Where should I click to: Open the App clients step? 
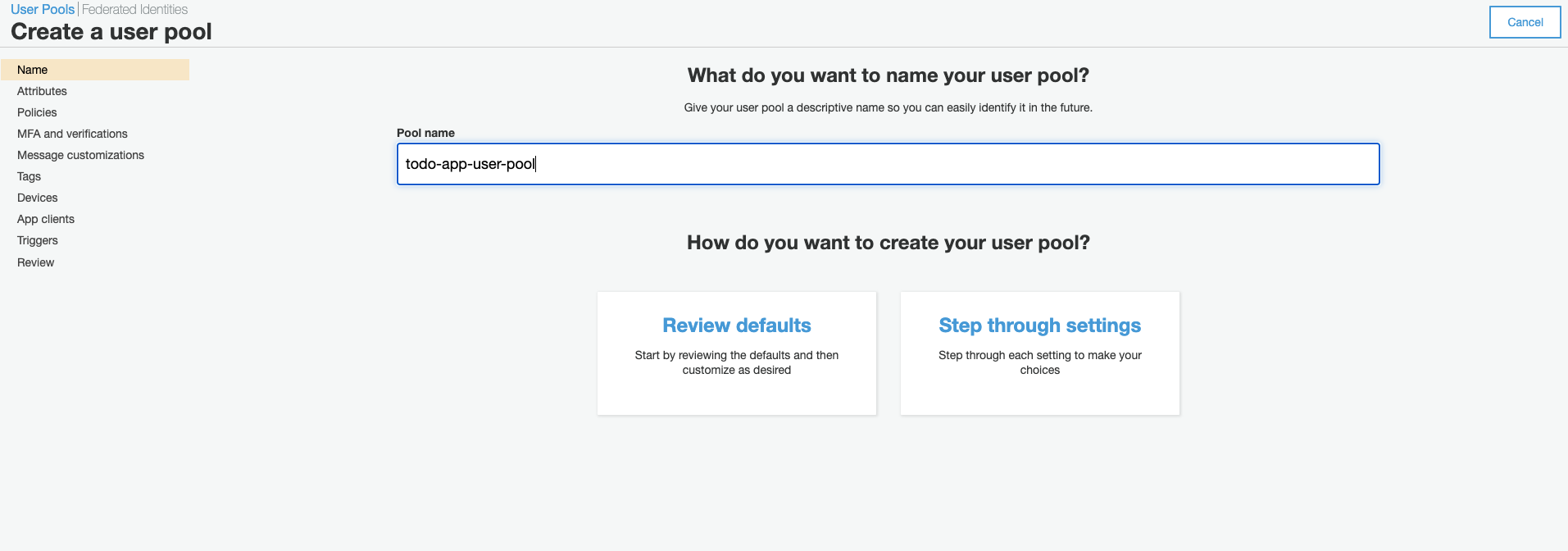pyautogui.click(x=46, y=219)
